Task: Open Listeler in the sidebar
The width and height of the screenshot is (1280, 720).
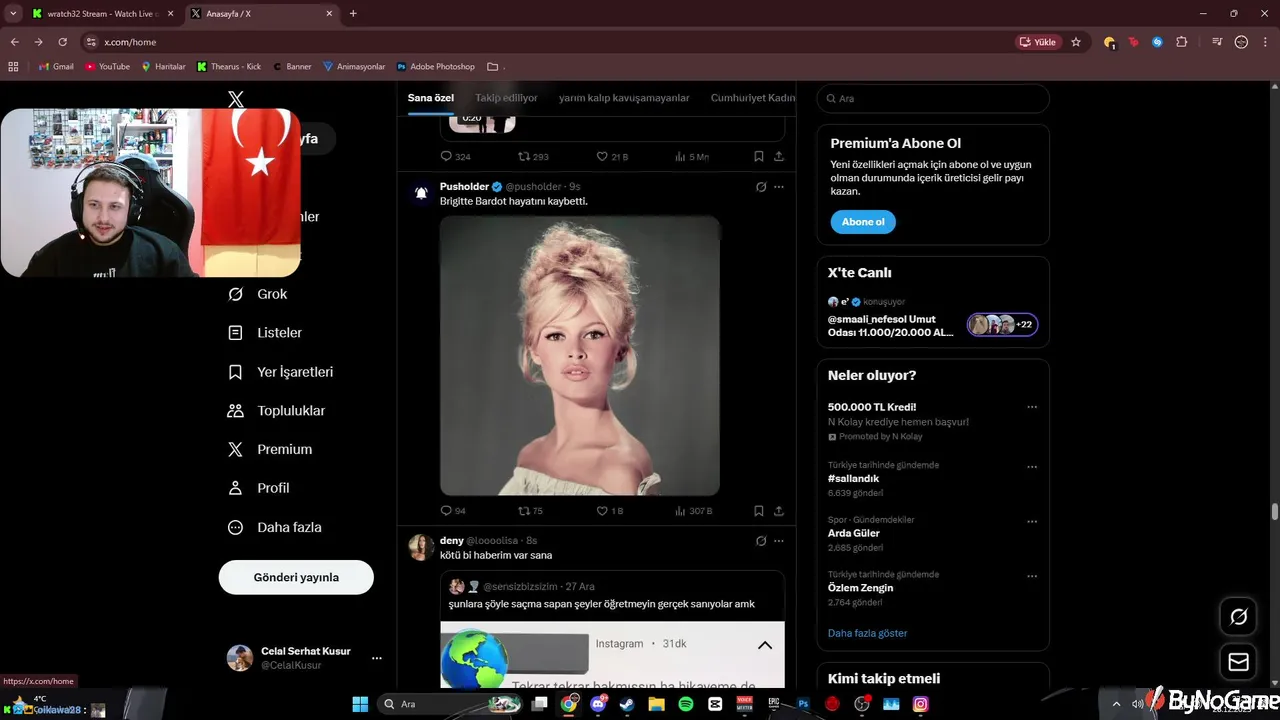Action: coord(265,333)
